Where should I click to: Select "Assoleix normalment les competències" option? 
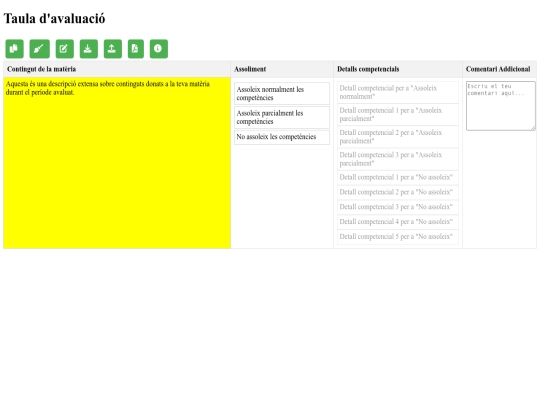(282, 93)
